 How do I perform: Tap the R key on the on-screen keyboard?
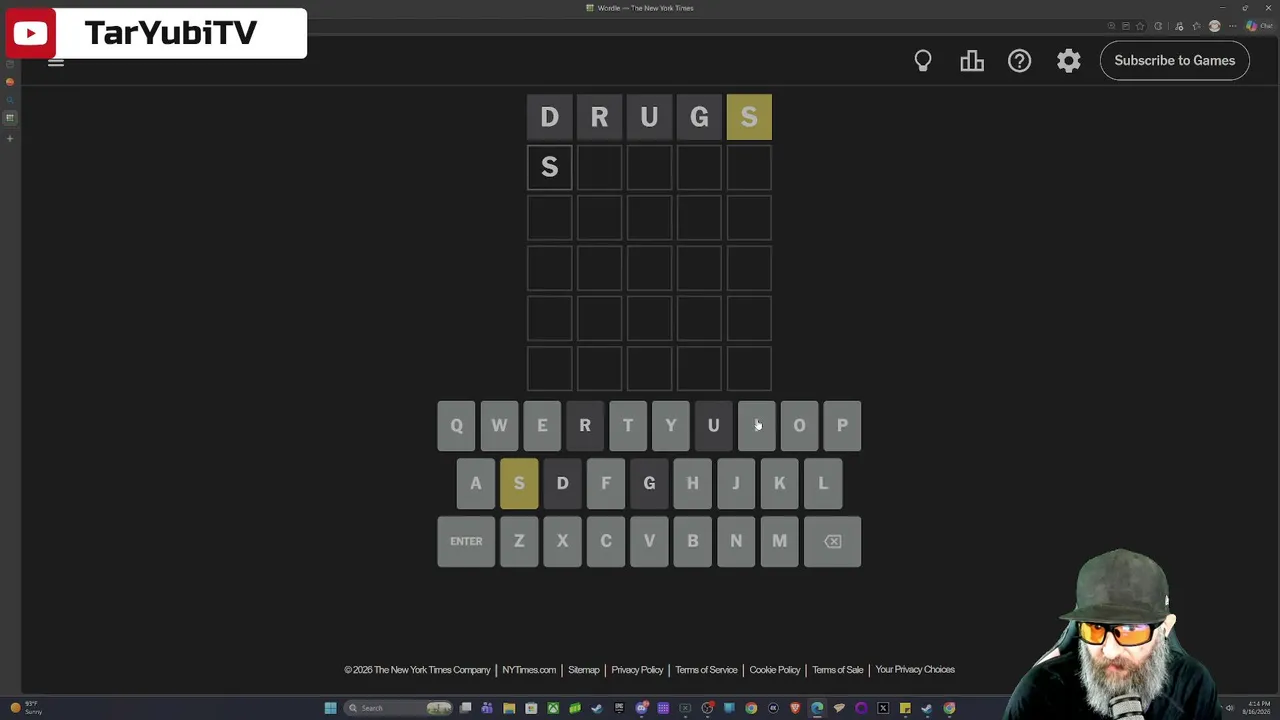585,426
